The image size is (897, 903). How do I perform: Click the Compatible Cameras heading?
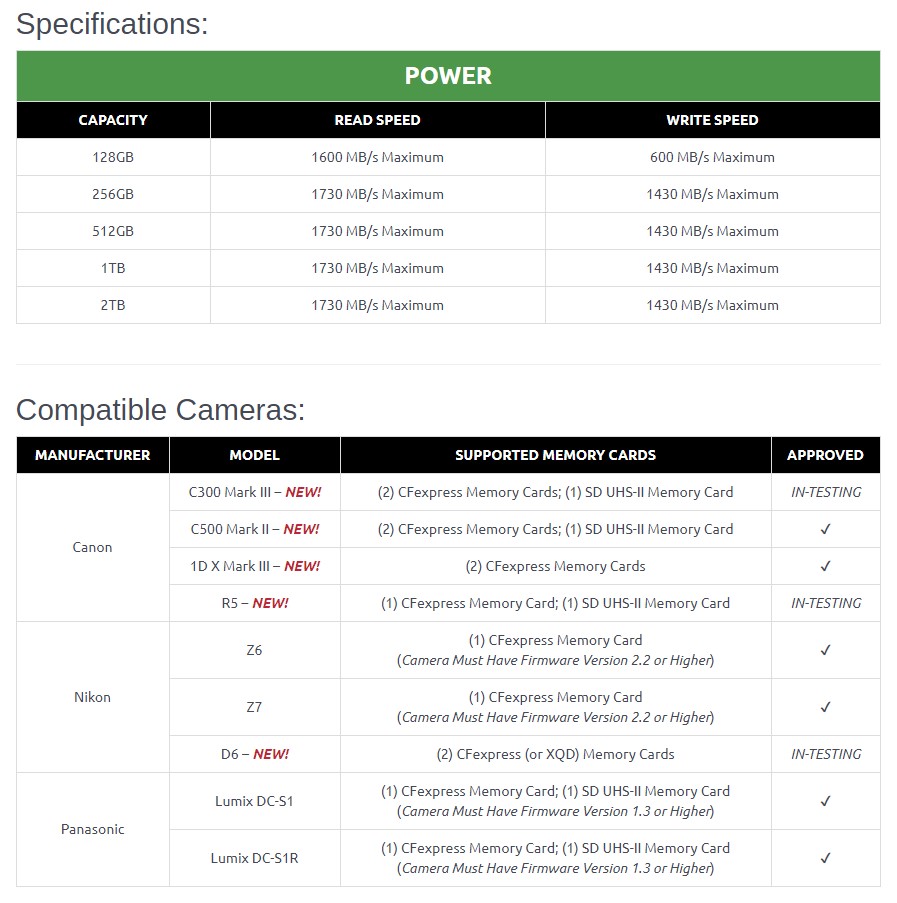point(160,410)
